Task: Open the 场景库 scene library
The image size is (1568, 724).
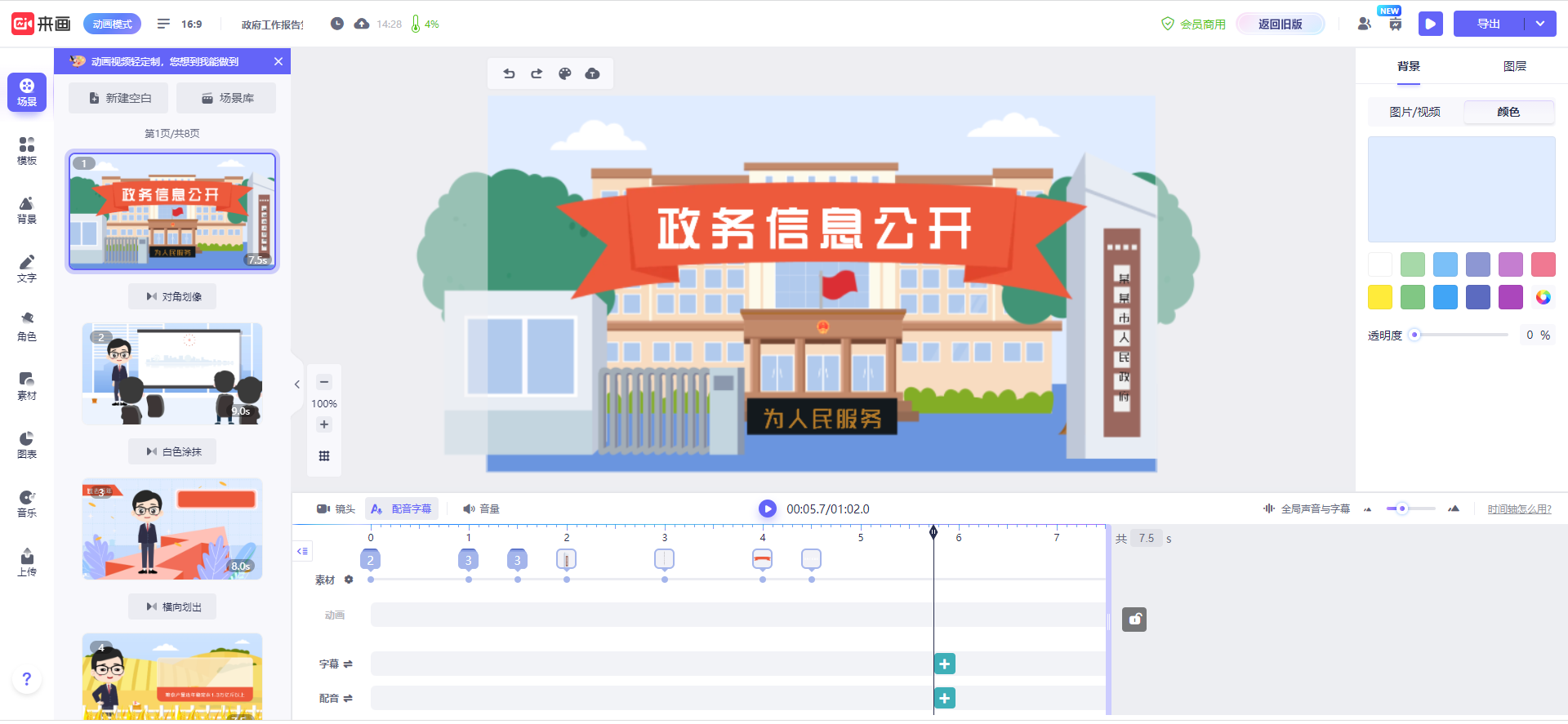Action: coord(226,98)
